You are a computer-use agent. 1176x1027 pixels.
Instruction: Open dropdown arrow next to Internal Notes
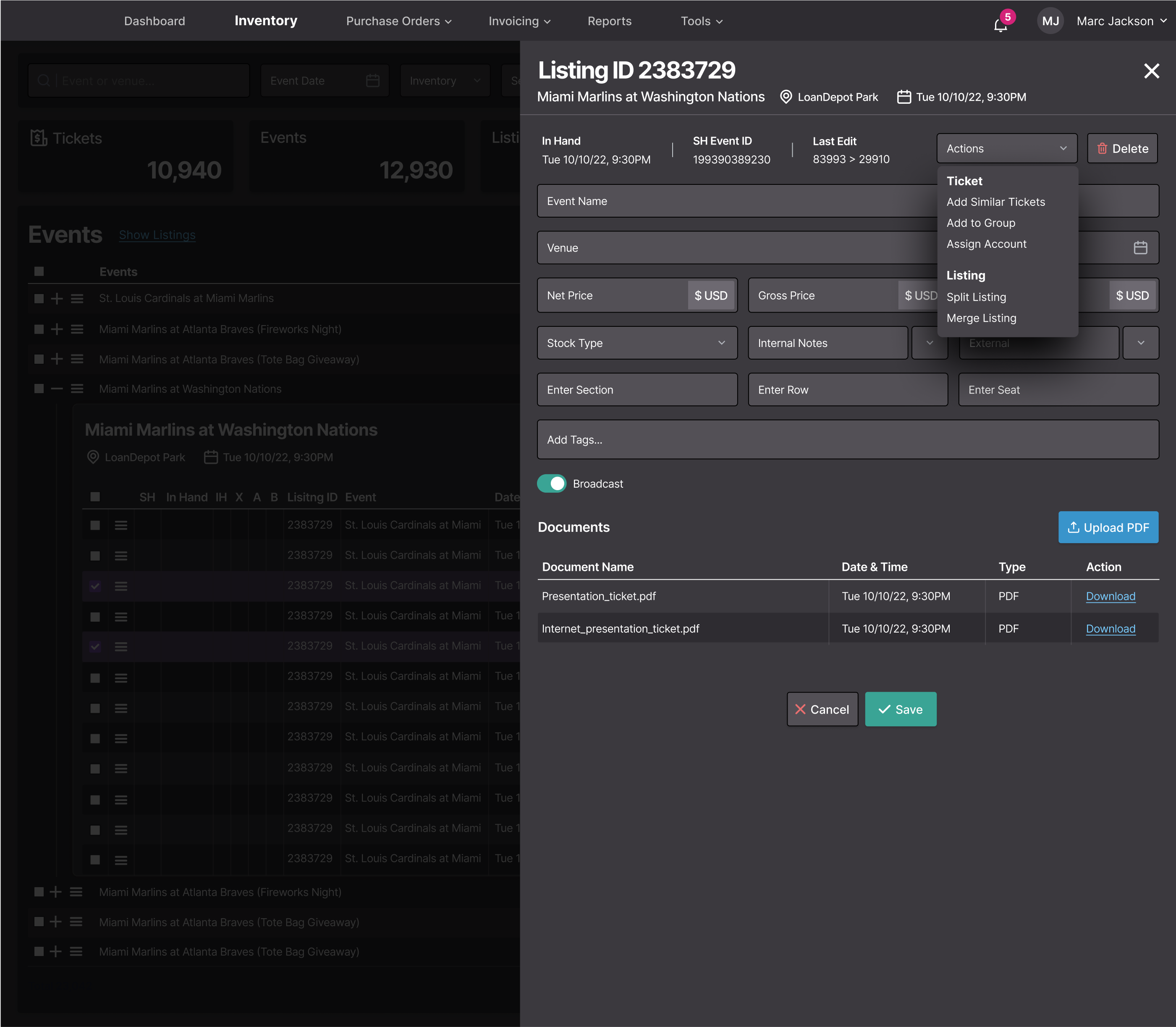coord(929,343)
